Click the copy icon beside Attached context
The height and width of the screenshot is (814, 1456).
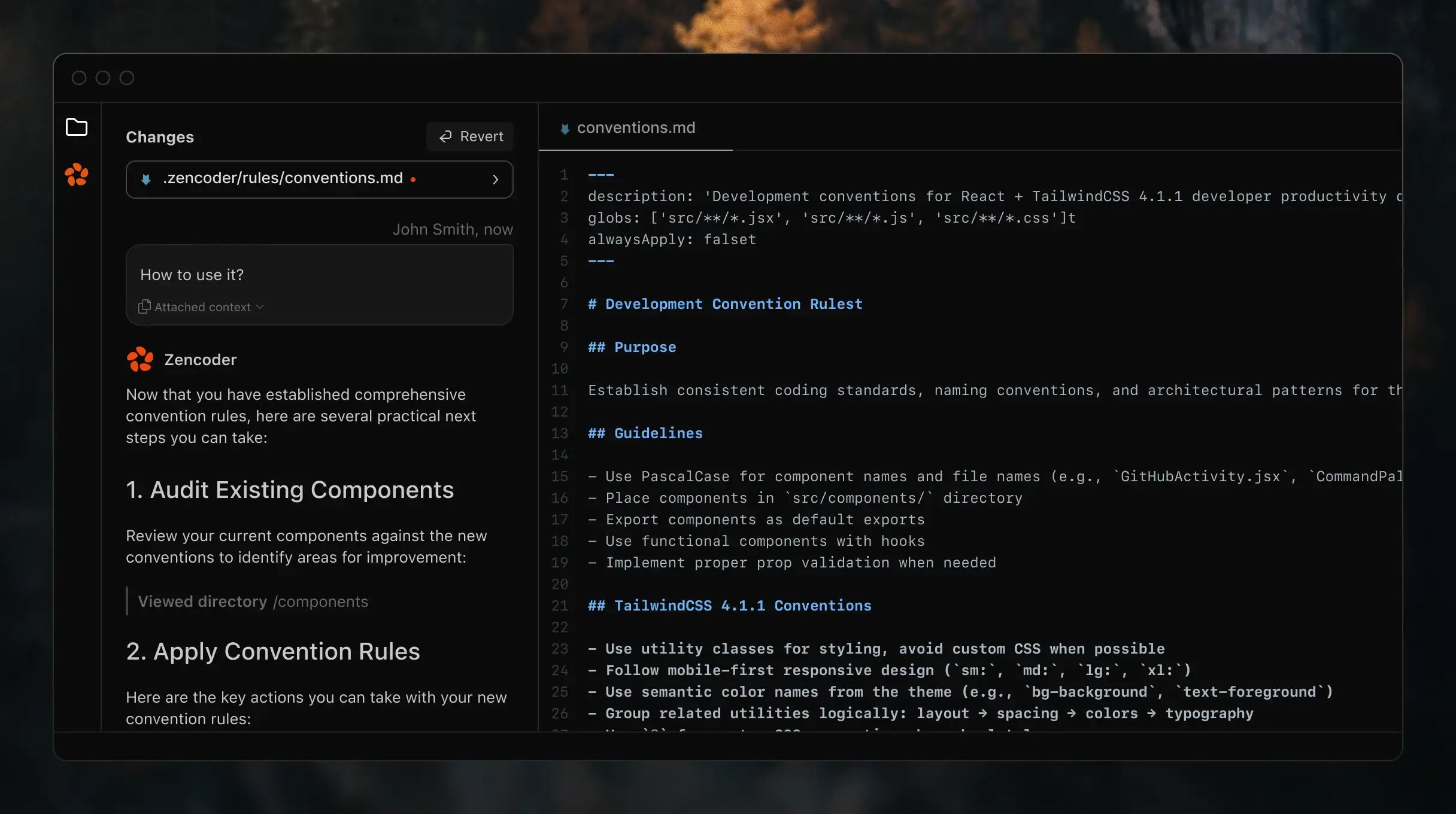tap(144, 306)
